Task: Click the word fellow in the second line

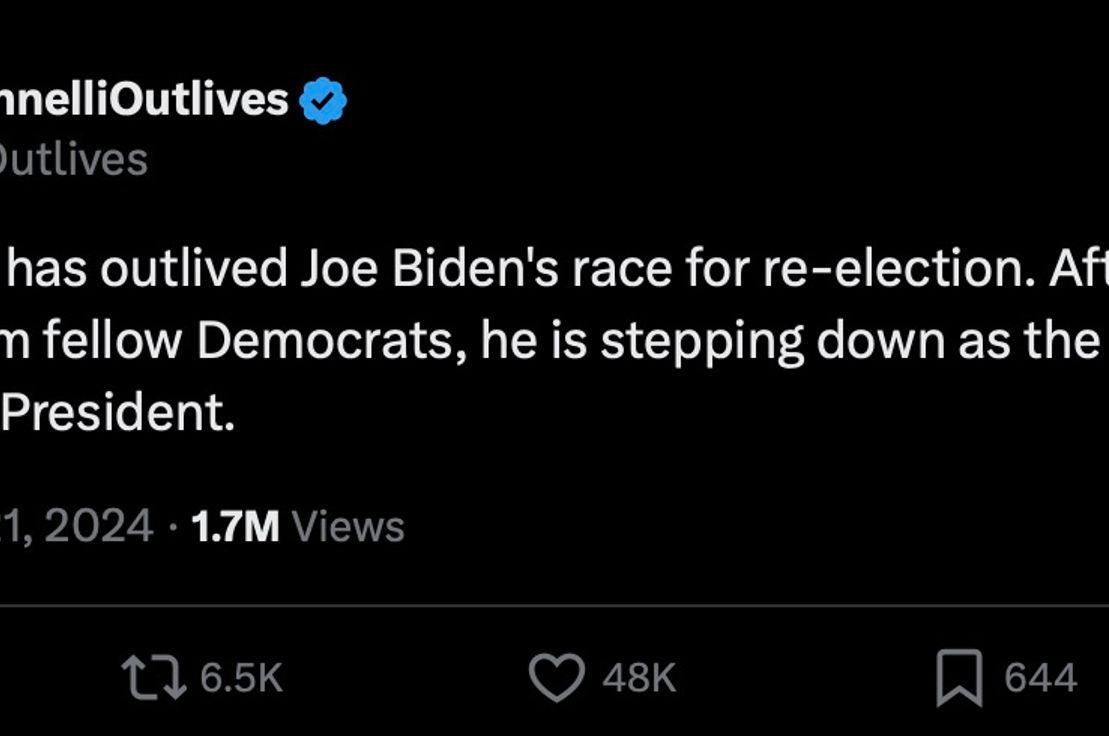Action: click(113, 341)
